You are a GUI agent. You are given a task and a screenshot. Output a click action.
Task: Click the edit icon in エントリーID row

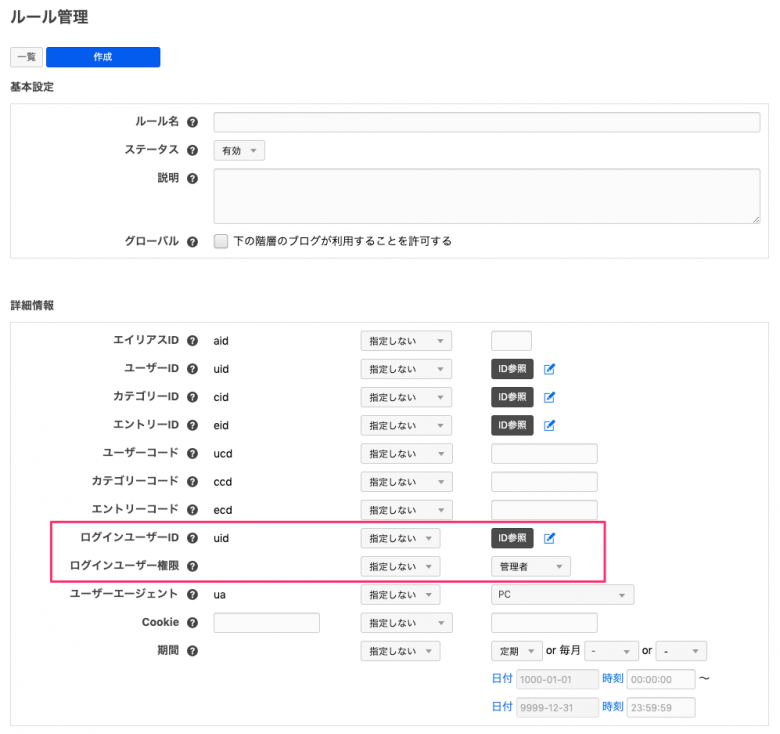549,425
